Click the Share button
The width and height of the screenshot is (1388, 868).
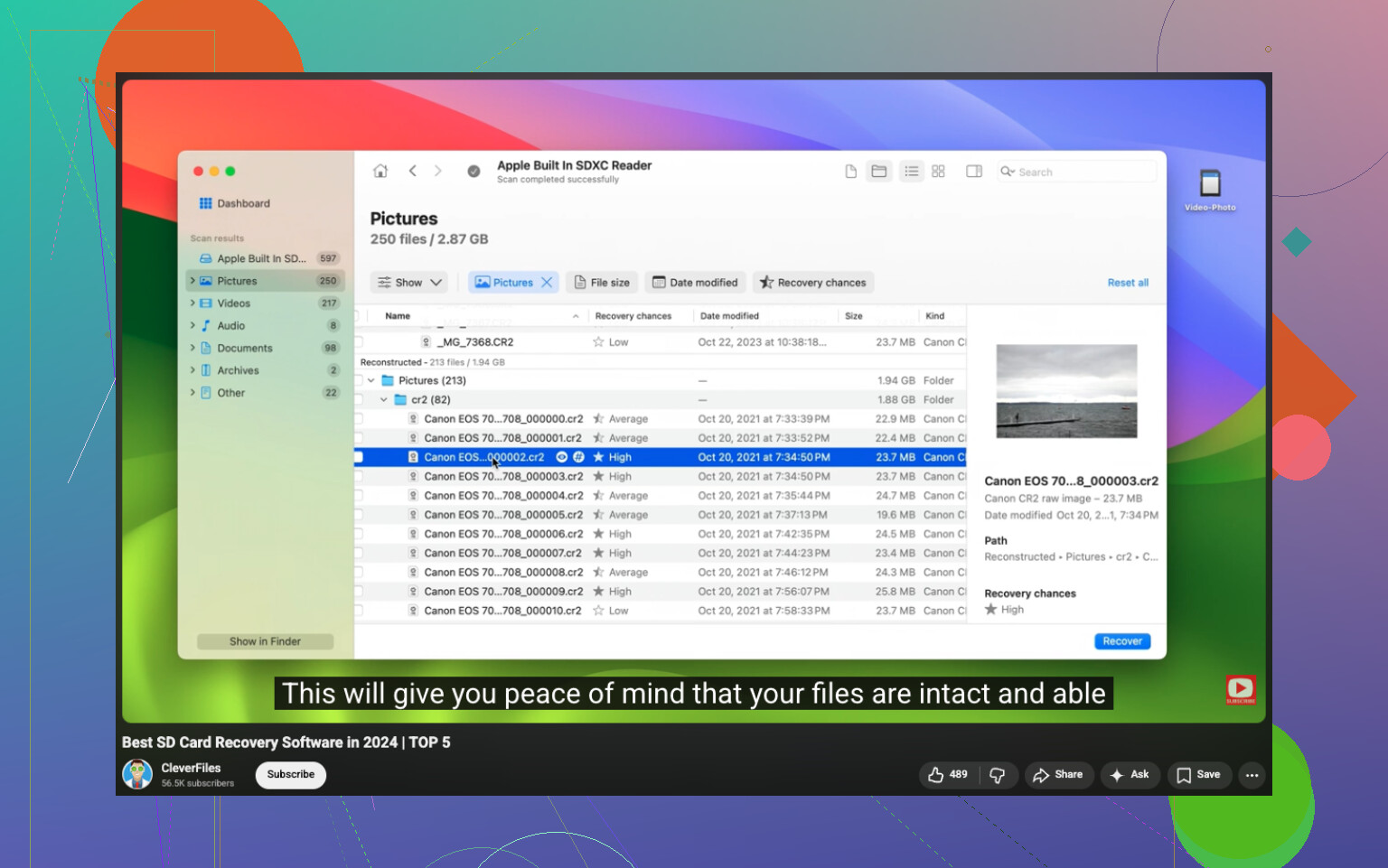tap(1058, 775)
